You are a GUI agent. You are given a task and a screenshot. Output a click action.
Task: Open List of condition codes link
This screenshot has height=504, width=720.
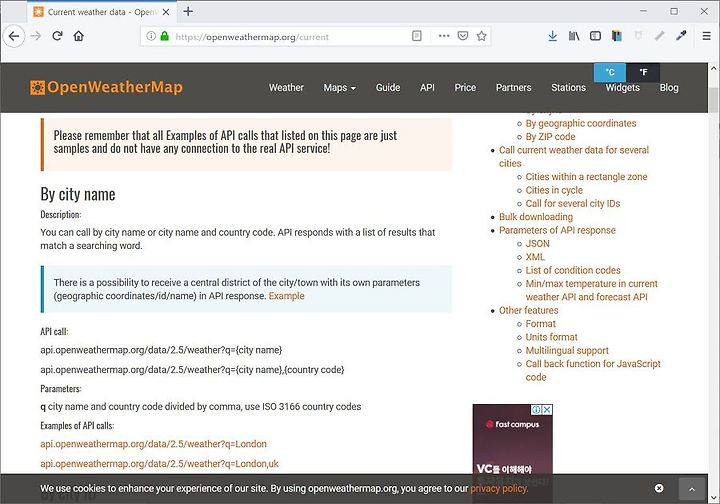tap(573, 270)
